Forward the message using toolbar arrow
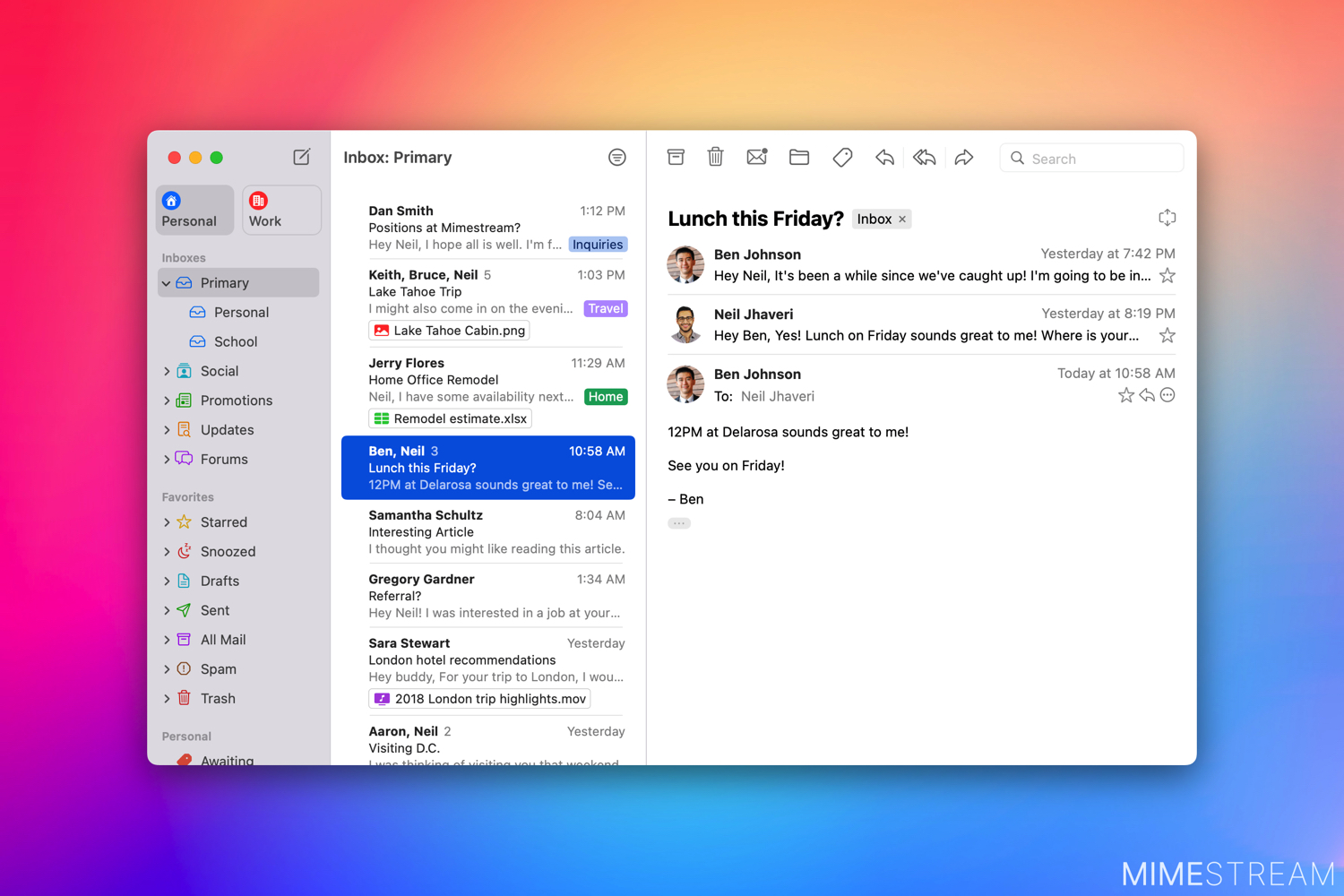Viewport: 1344px width, 896px height. tap(964, 158)
